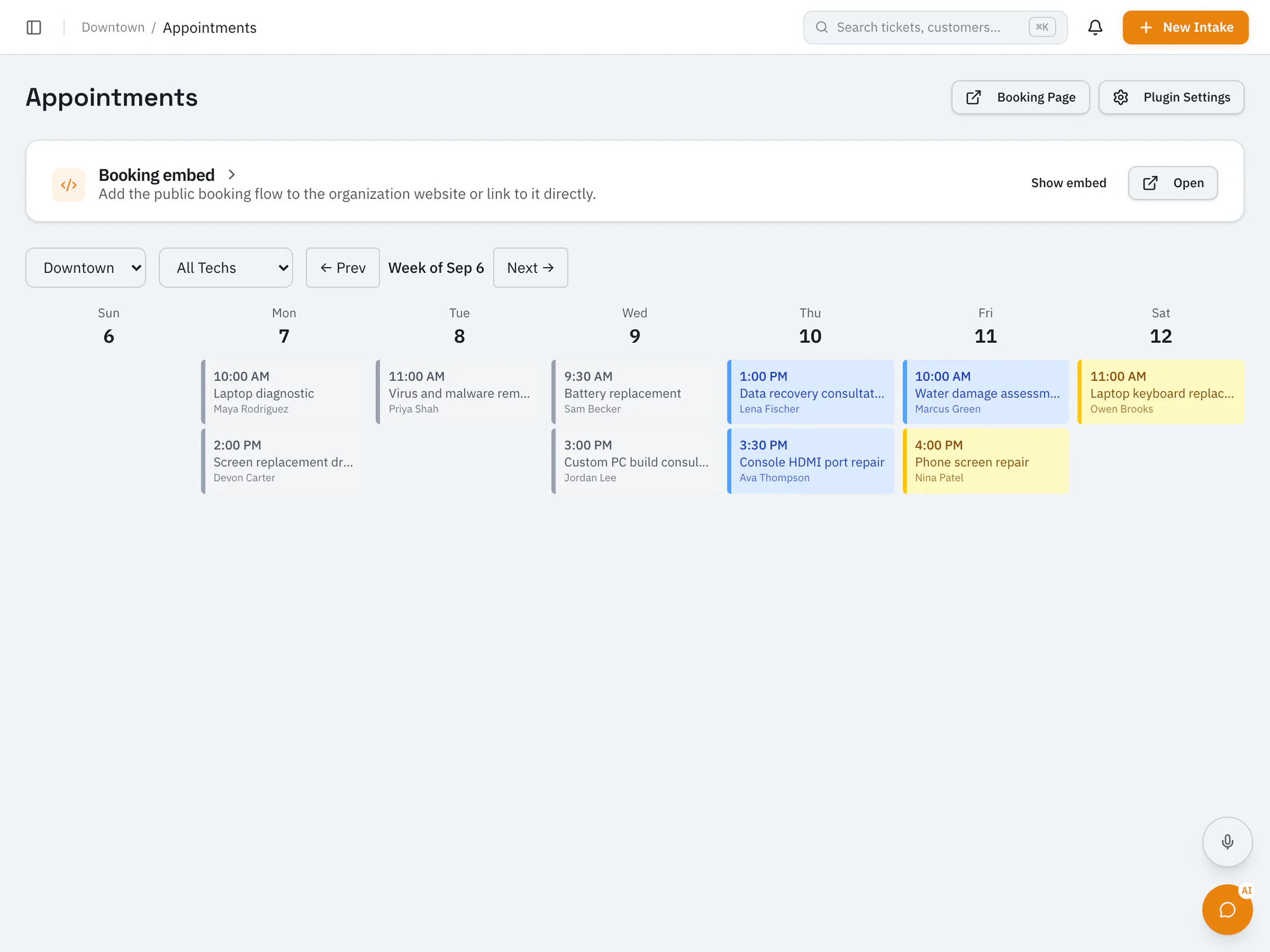This screenshot has width=1270, height=952.
Task: Click the Thu 10 day header
Action: coord(810,326)
